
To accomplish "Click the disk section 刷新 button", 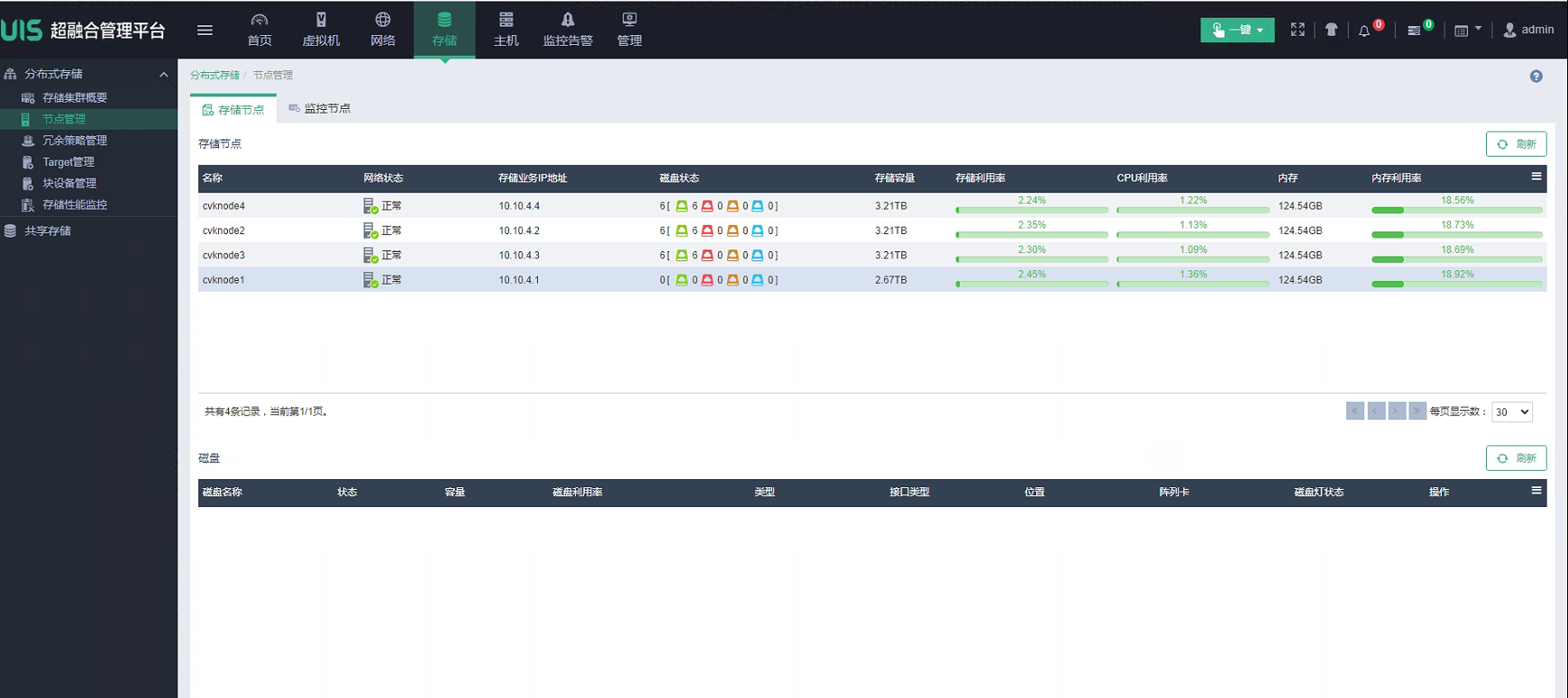I will pos(1516,458).
